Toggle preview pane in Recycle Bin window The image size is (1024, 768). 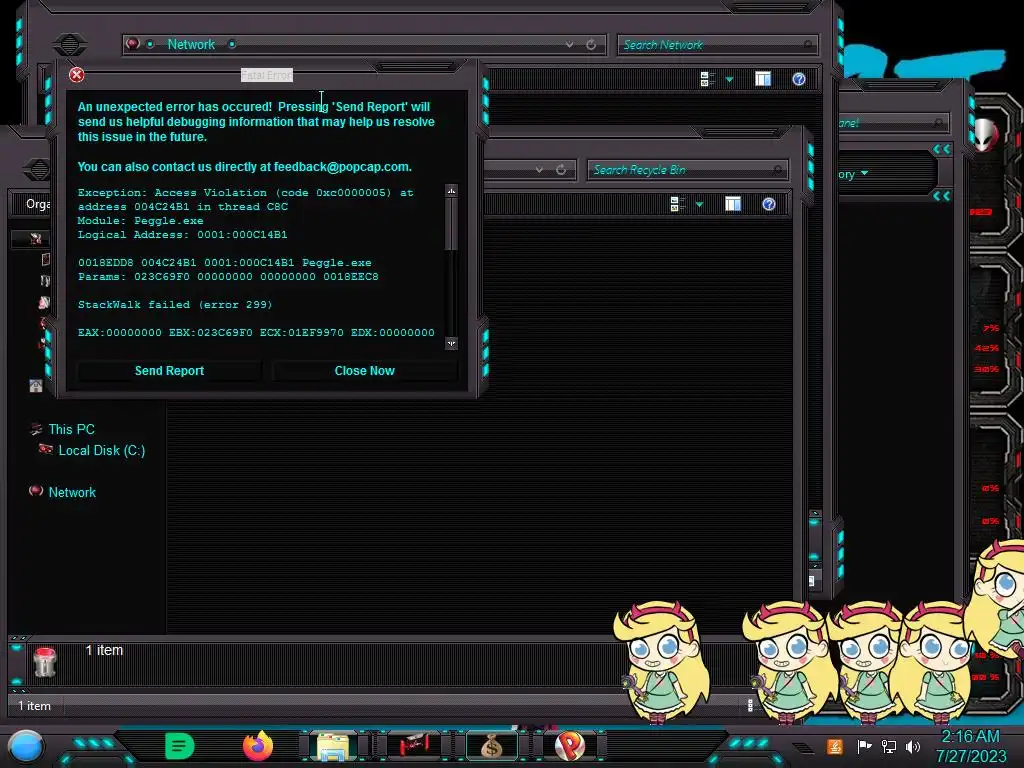[x=733, y=204]
